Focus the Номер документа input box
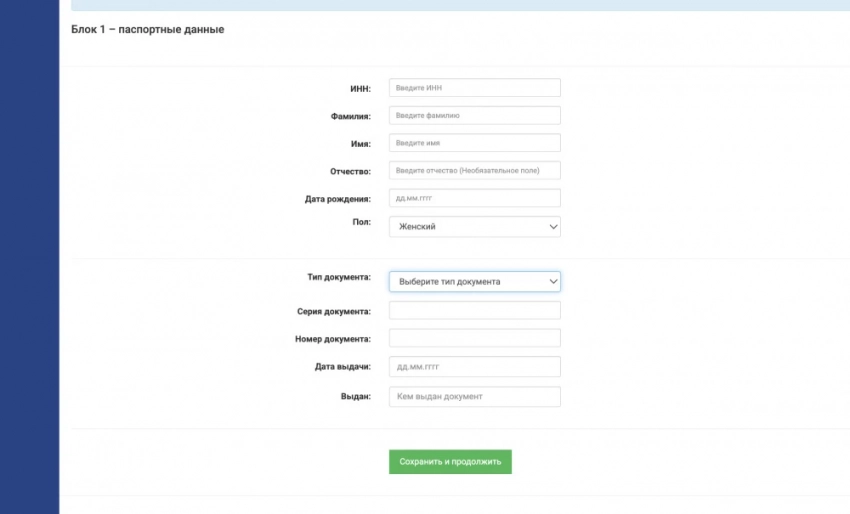This screenshot has width=850, height=514. (x=474, y=338)
